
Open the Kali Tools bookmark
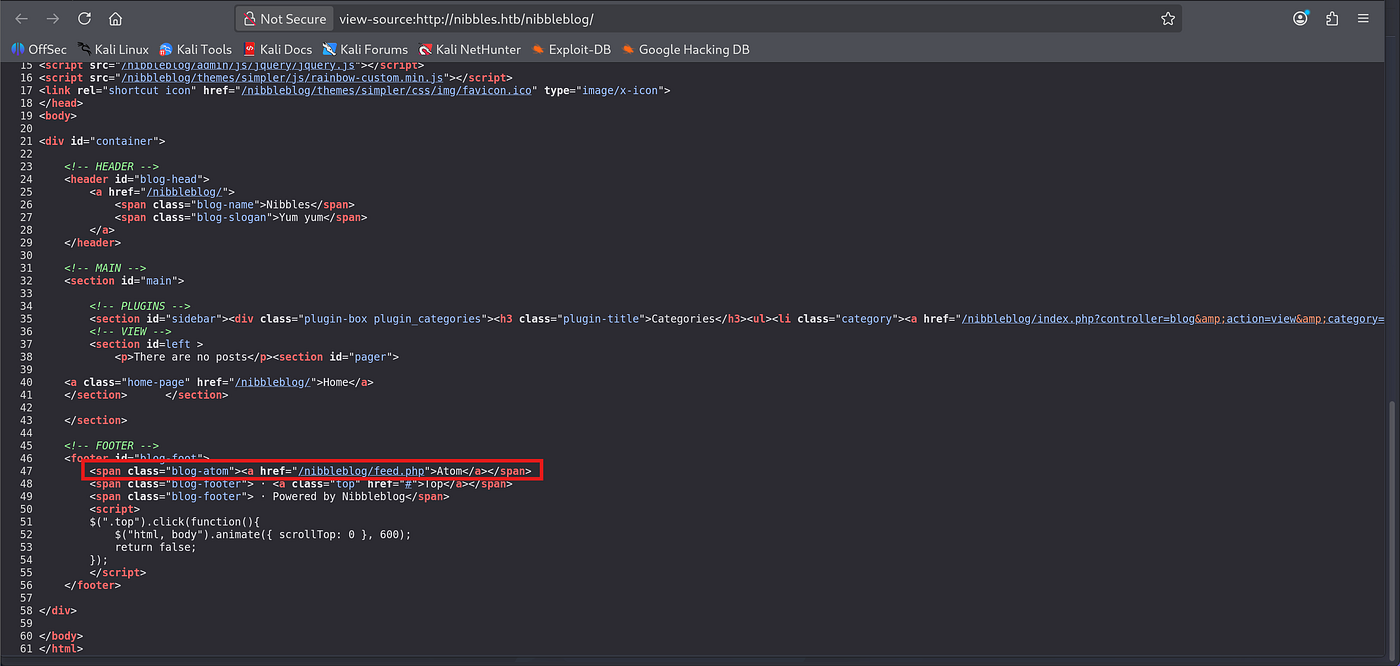point(195,49)
